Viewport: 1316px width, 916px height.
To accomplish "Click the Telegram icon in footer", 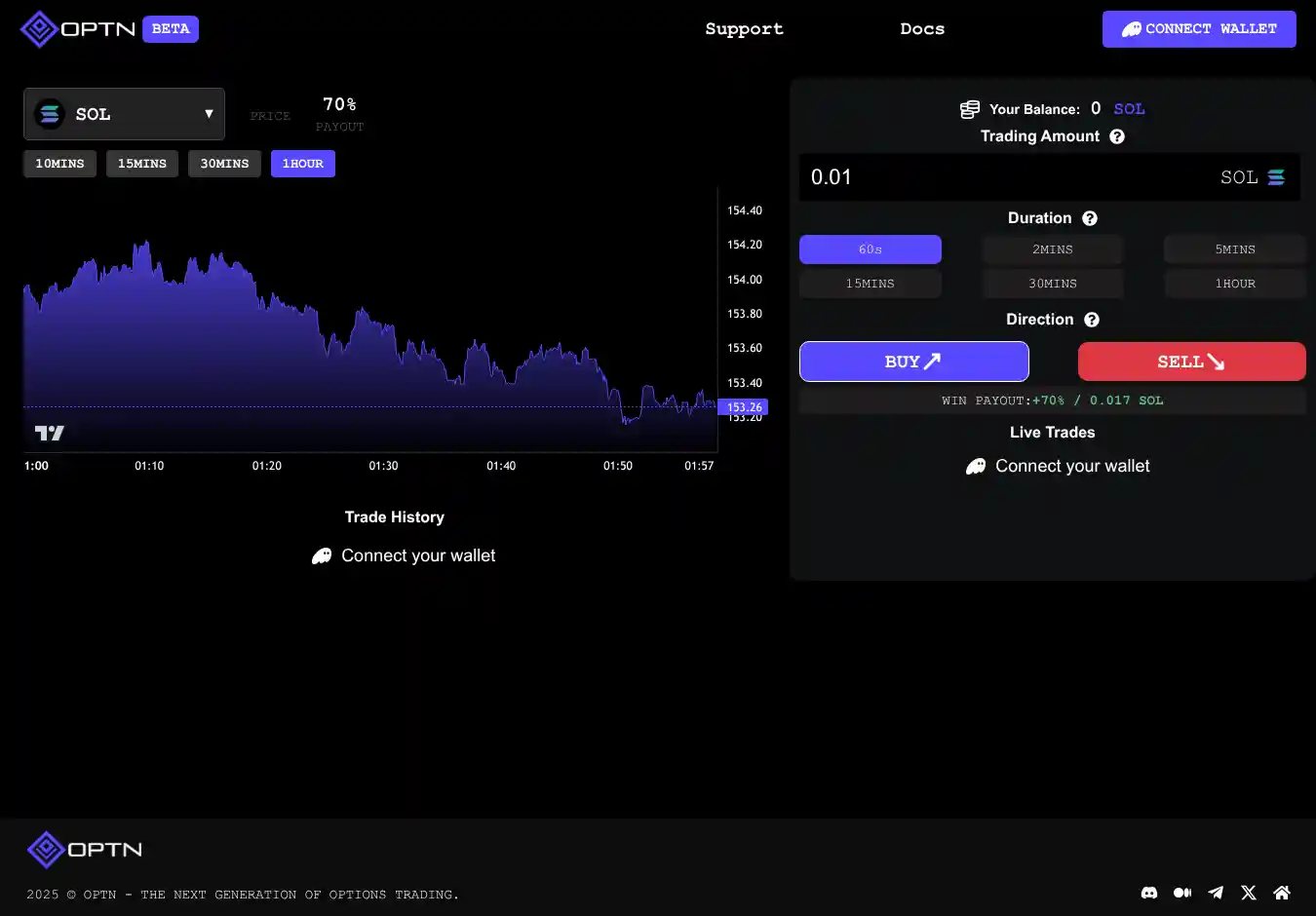I will (1216, 893).
